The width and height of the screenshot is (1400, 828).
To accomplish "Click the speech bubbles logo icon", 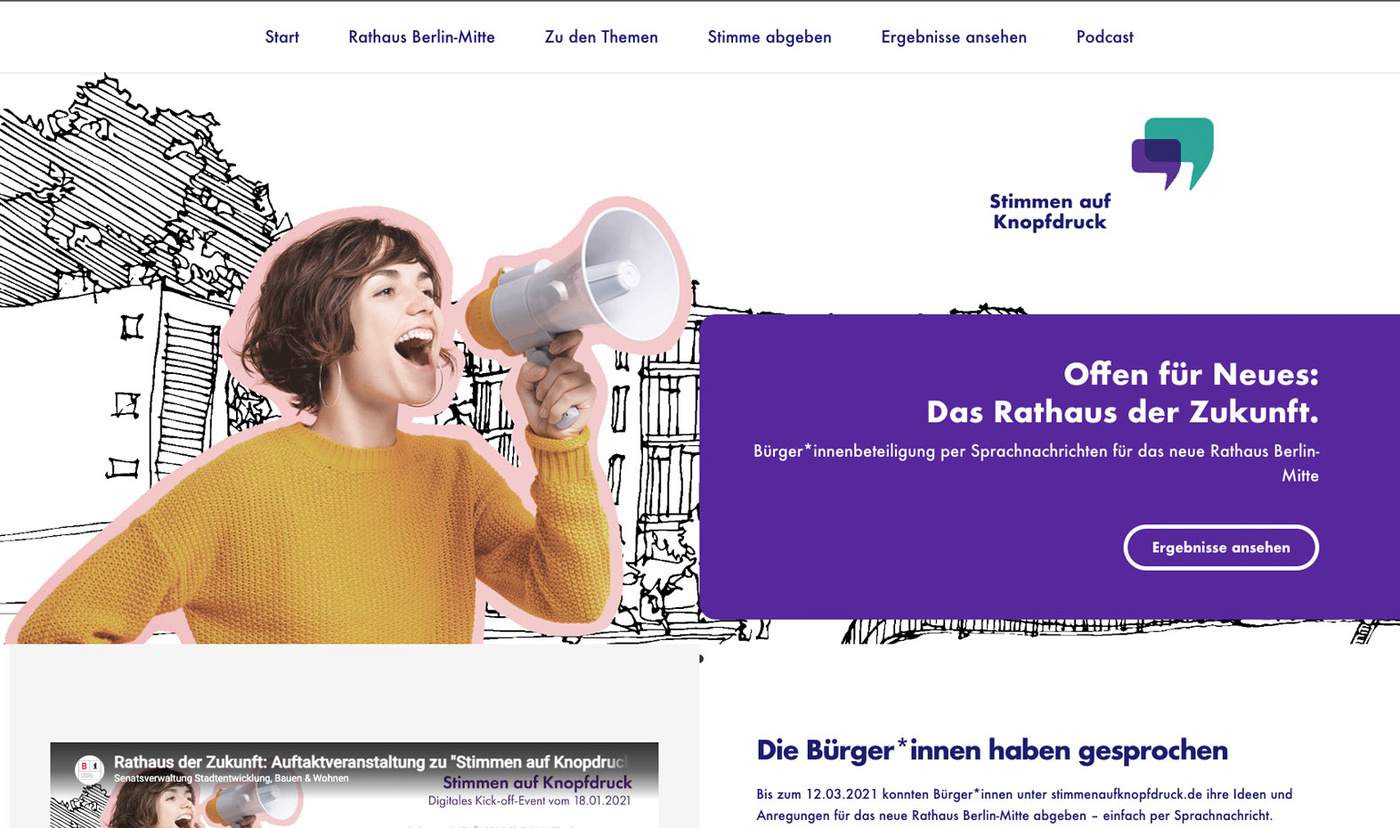I will click(1172, 153).
